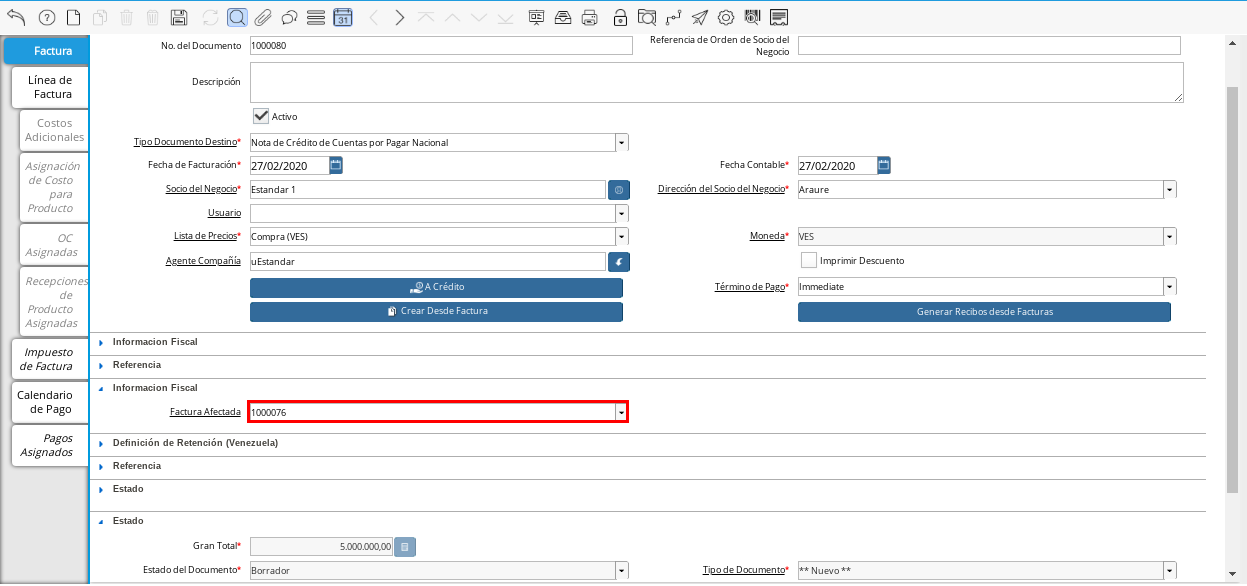Screen dimensions: 1247x586
Task: Open the attachment paperclip icon
Action: click(263, 17)
